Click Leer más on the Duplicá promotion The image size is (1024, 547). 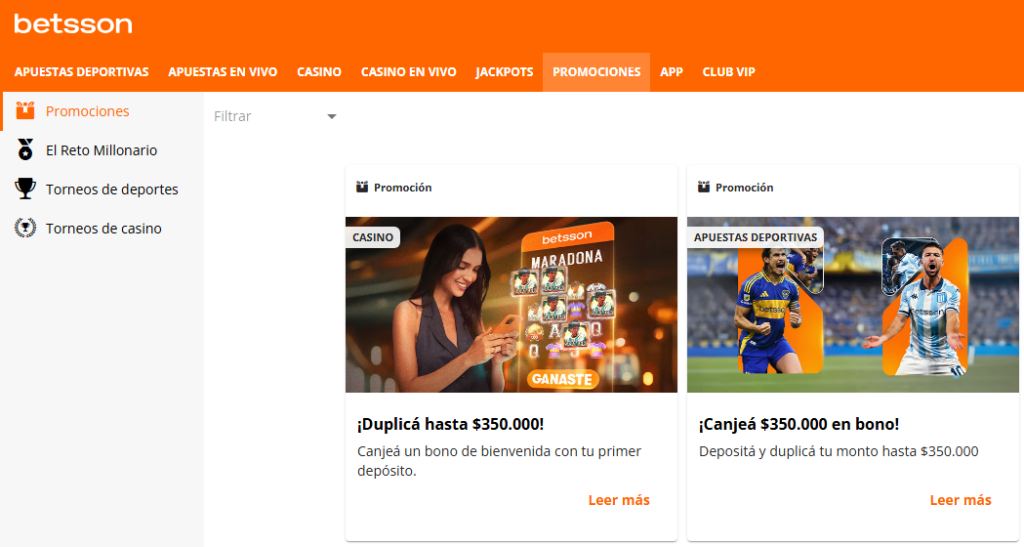coord(618,500)
